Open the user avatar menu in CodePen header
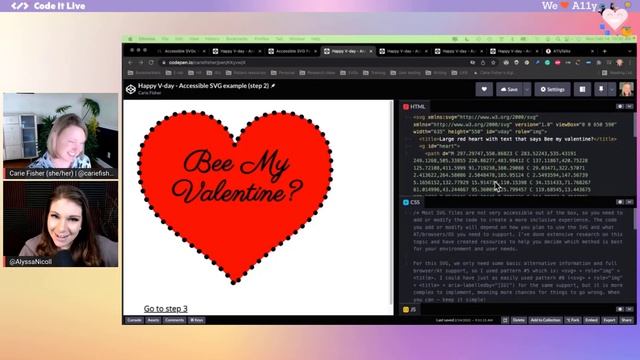Image resolution: width=640 pixels, height=360 pixels. click(626, 89)
